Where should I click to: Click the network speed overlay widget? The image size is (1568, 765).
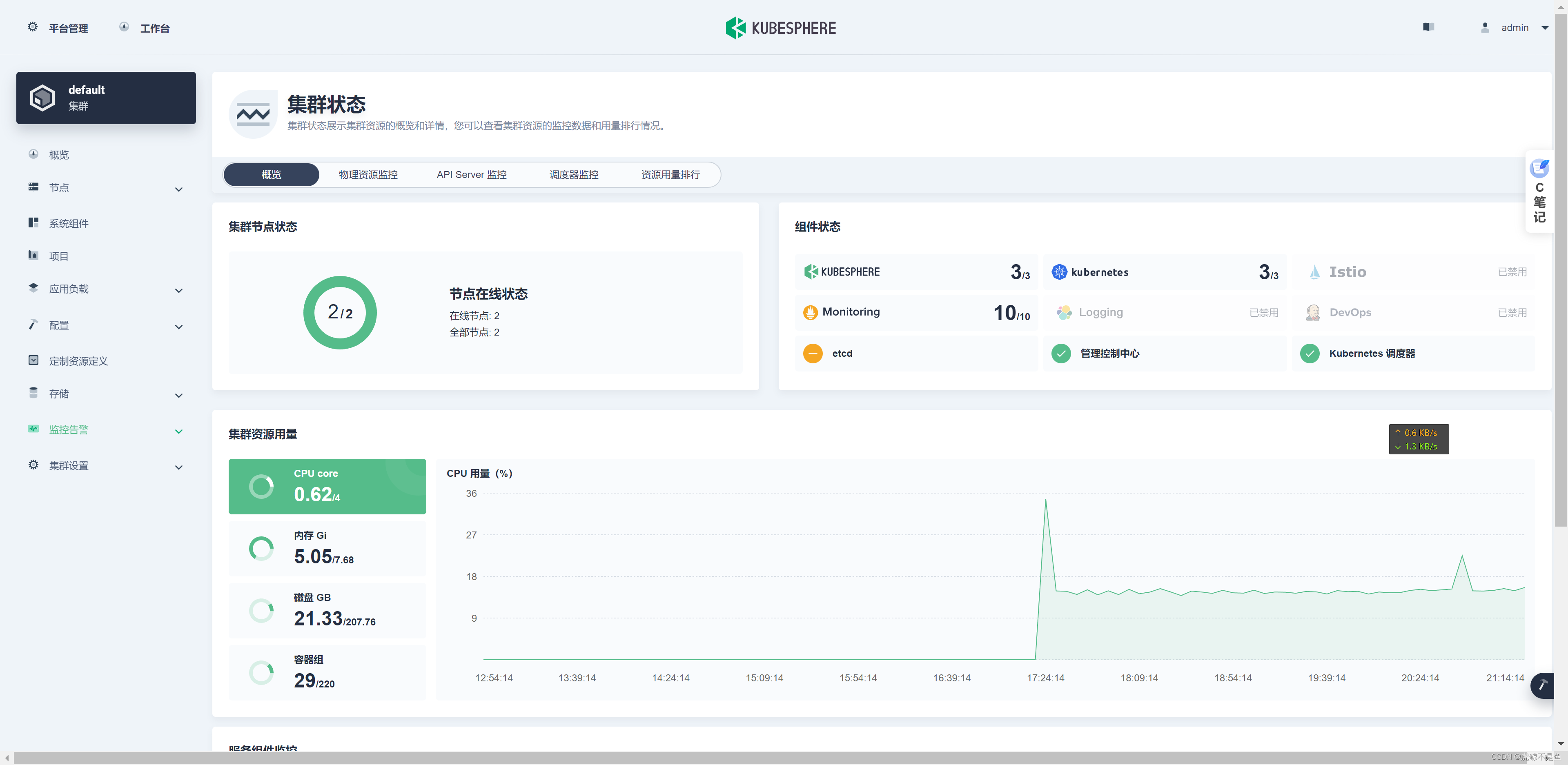click(x=1419, y=439)
